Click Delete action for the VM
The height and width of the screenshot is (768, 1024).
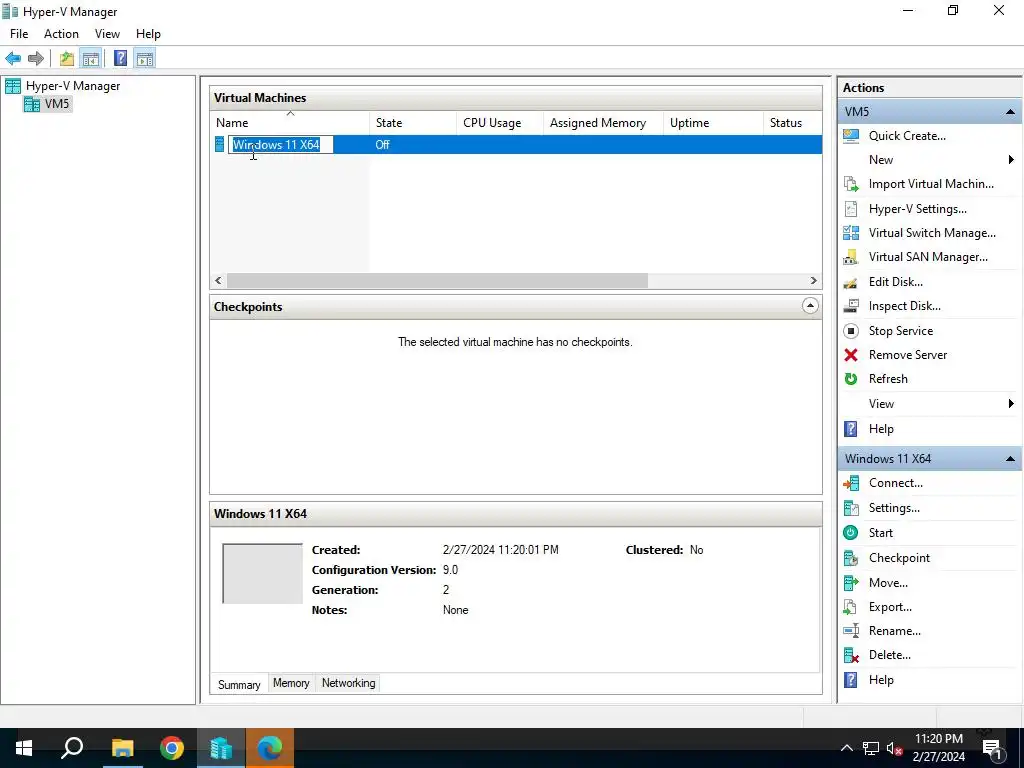coord(889,655)
